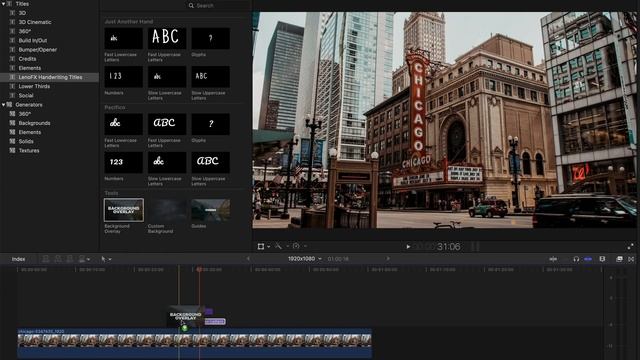Viewport: 640px width, 360px height.
Task: Click the Insert clip icon
Action: coord(58,259)
